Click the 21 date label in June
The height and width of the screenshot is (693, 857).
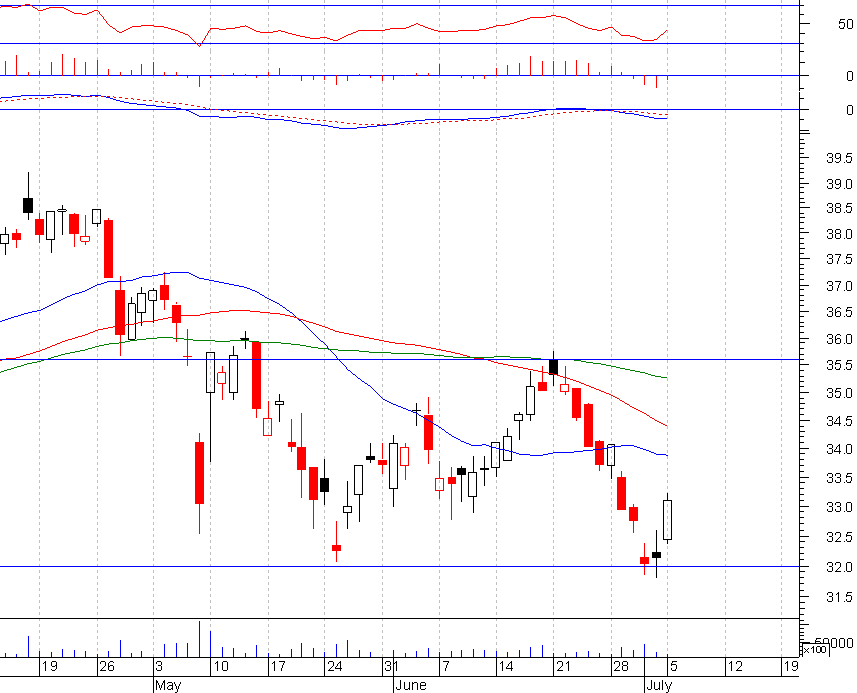pos(563,667)
